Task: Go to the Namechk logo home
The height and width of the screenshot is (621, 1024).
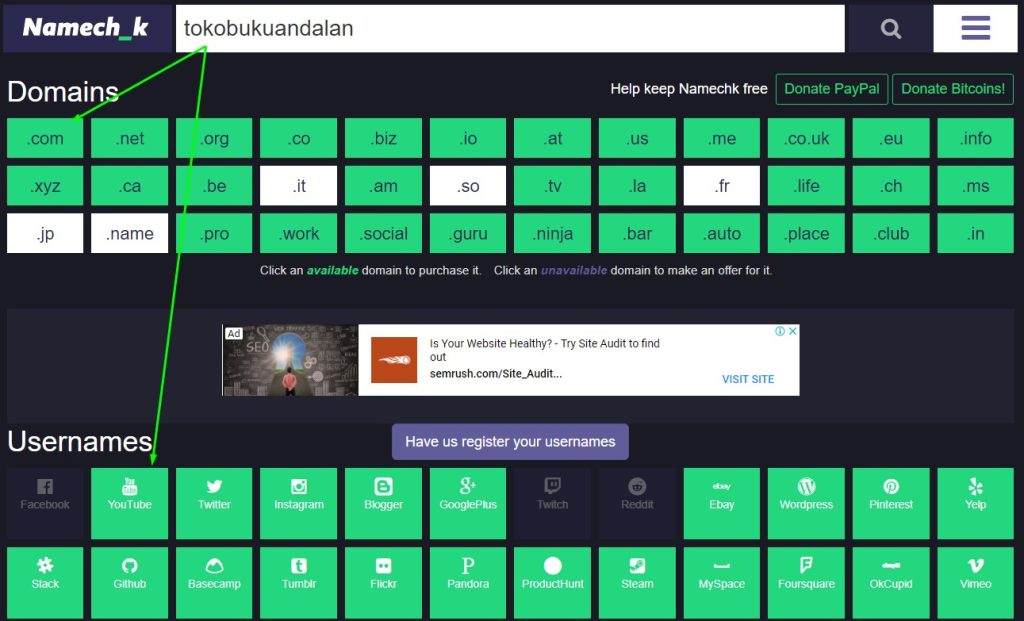Action: pos(86,29)
